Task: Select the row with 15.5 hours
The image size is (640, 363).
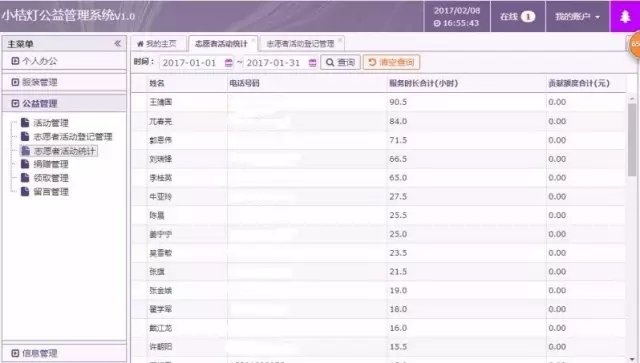Action: pyautogui.click(x=378, y=347)
